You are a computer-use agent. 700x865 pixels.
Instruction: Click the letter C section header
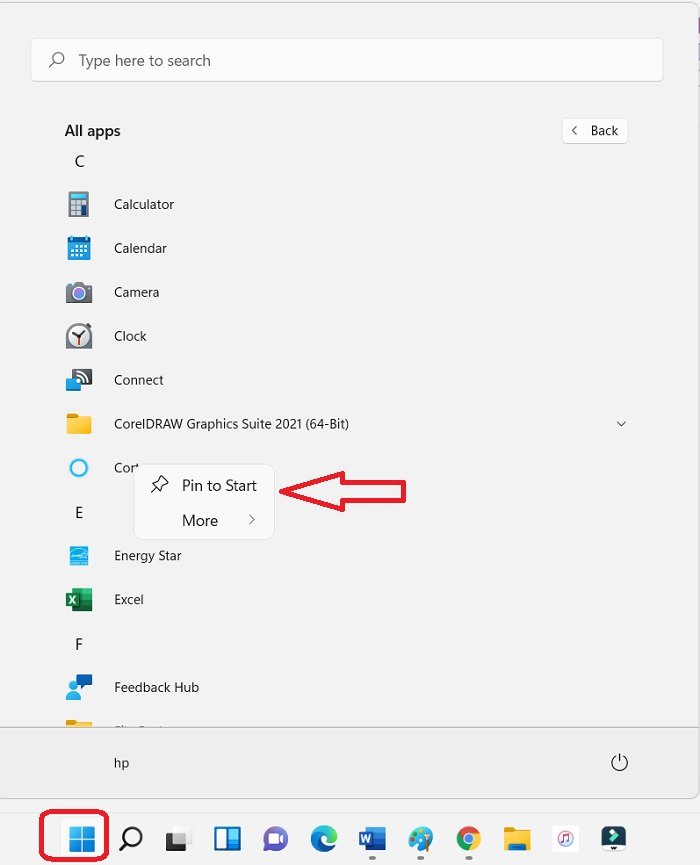[79, 161]
